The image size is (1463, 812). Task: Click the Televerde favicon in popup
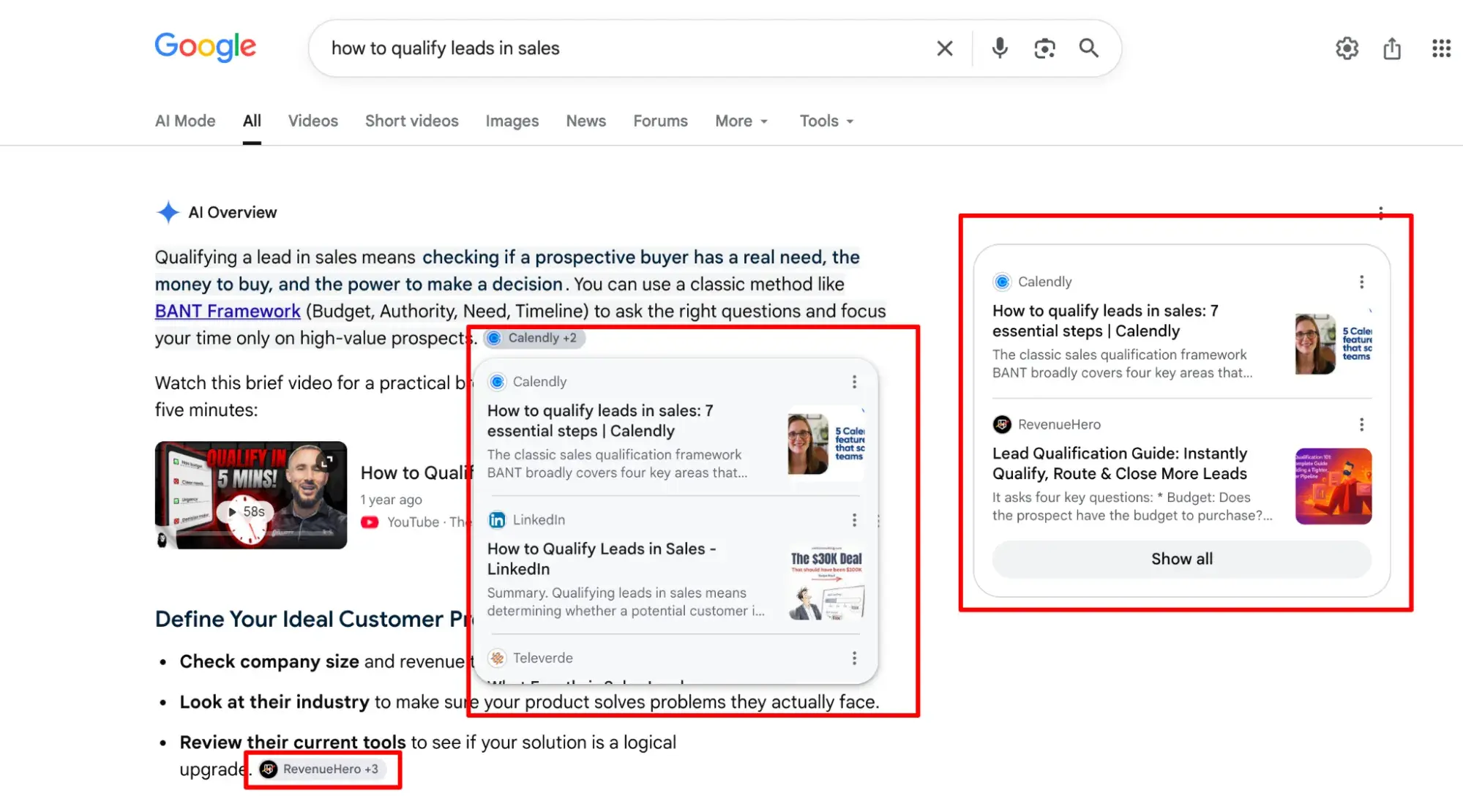point(497,658)
